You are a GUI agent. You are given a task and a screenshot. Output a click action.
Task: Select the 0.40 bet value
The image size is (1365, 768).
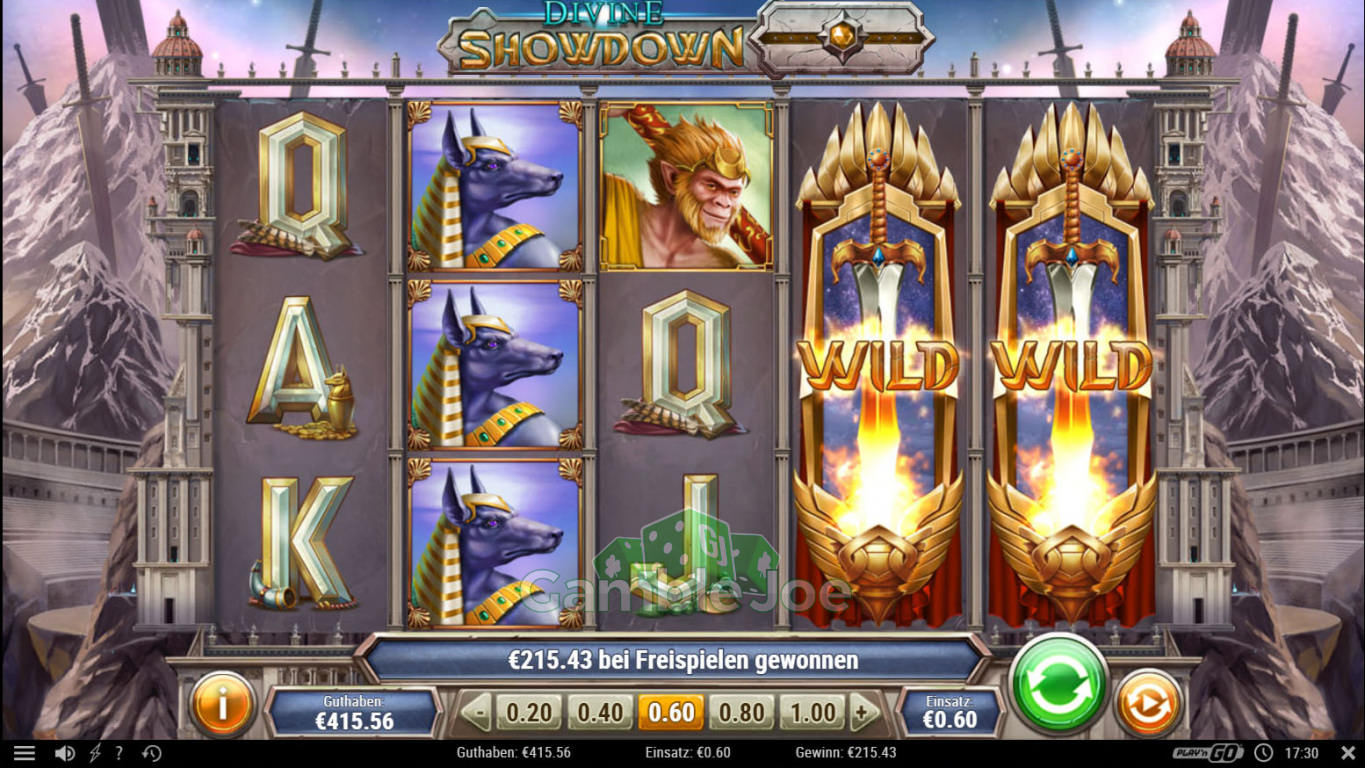click(x=599, y=713)
